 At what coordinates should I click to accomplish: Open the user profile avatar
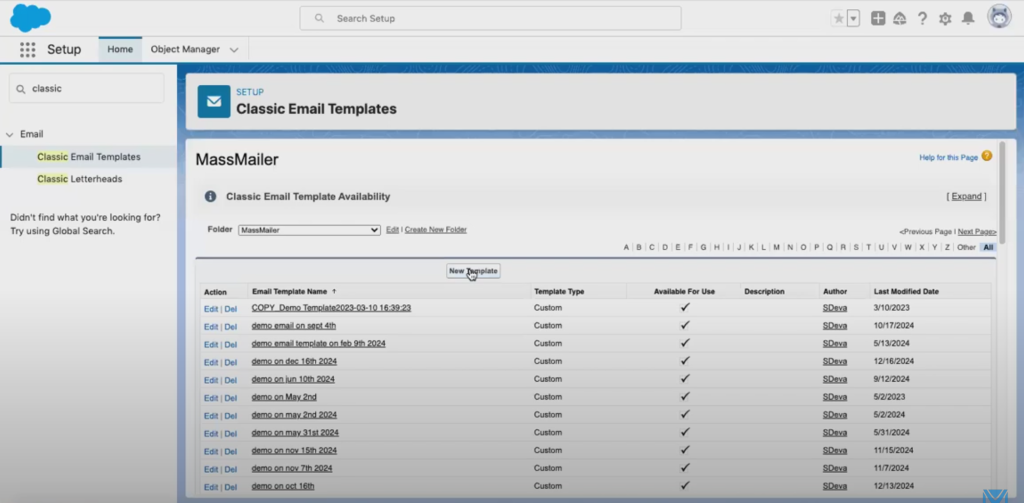[x=999, y=18]
